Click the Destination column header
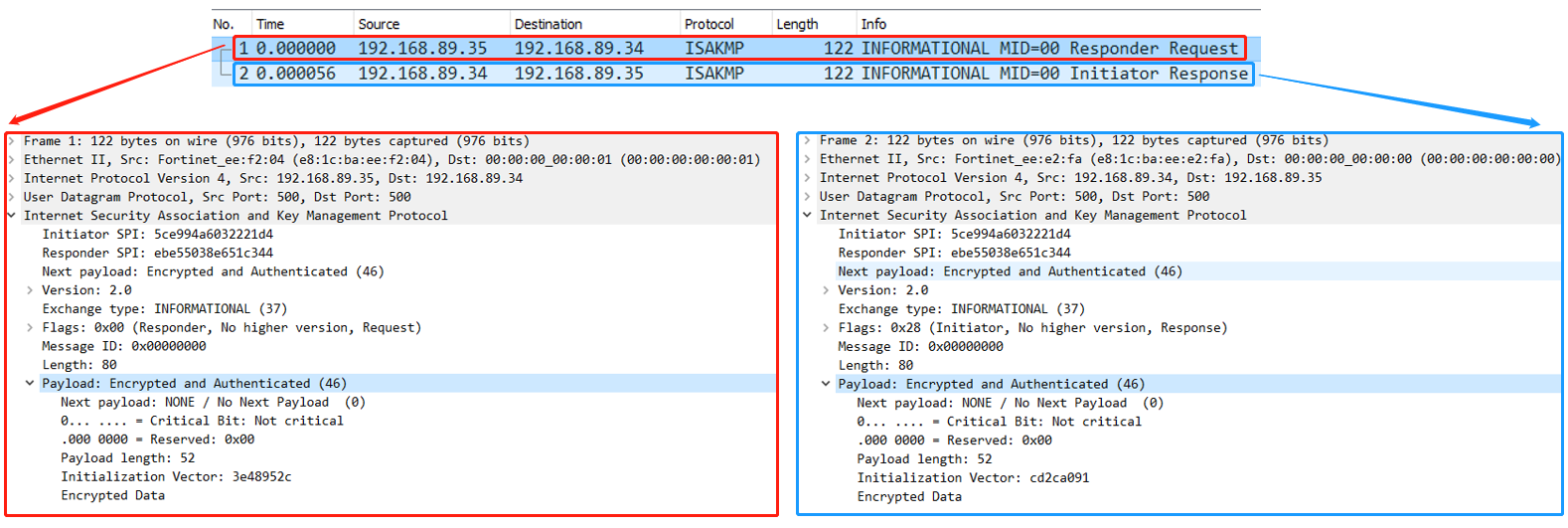 (x=548, y=24)
